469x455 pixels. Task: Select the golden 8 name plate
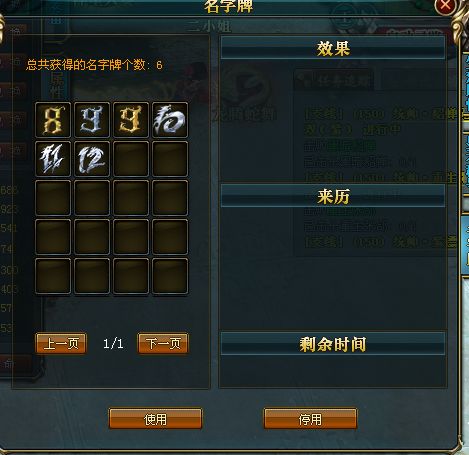click(53, 120)
